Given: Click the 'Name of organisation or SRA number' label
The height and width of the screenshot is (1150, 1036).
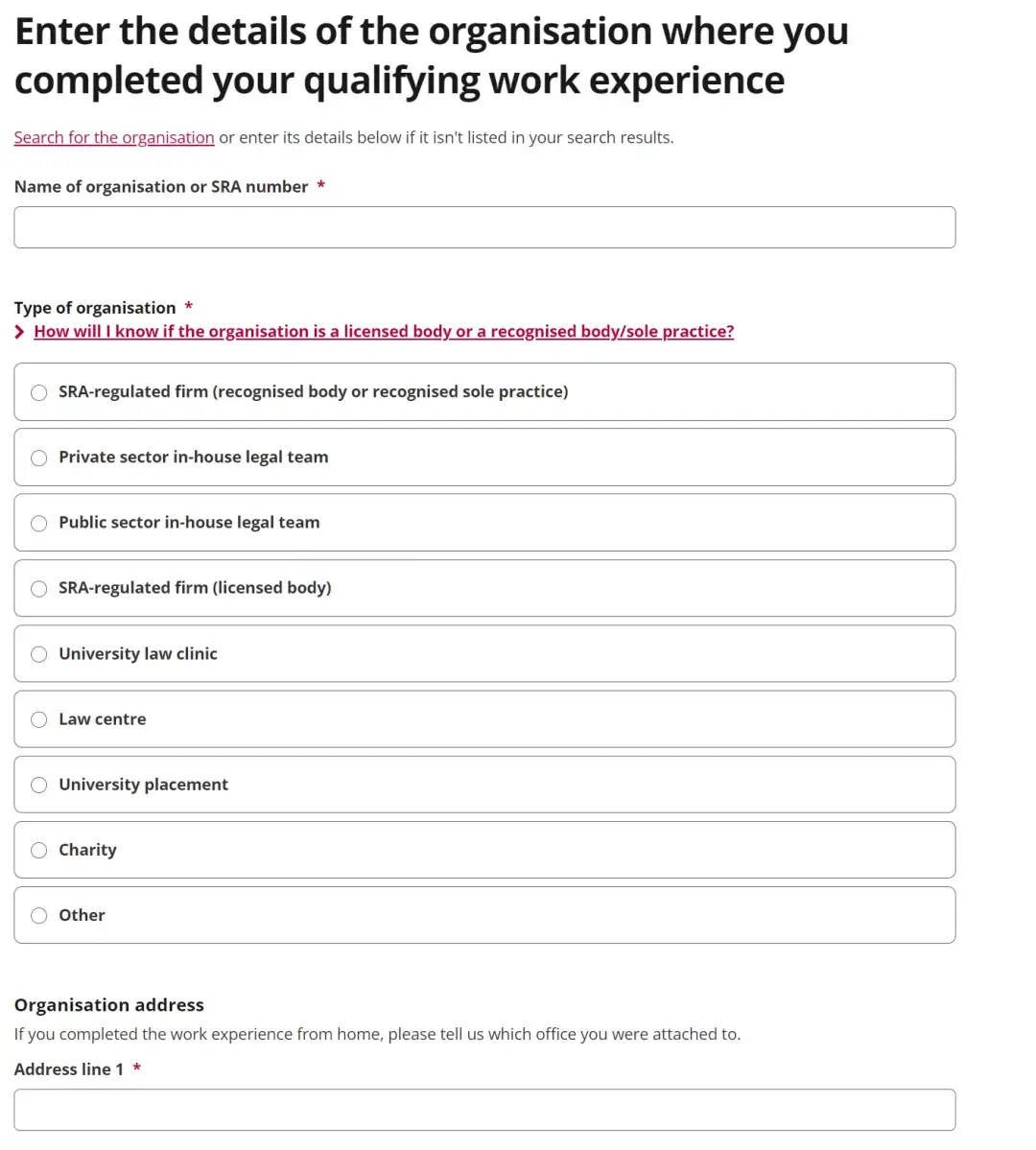Looking at the screenshot, I should pos(161,187).
